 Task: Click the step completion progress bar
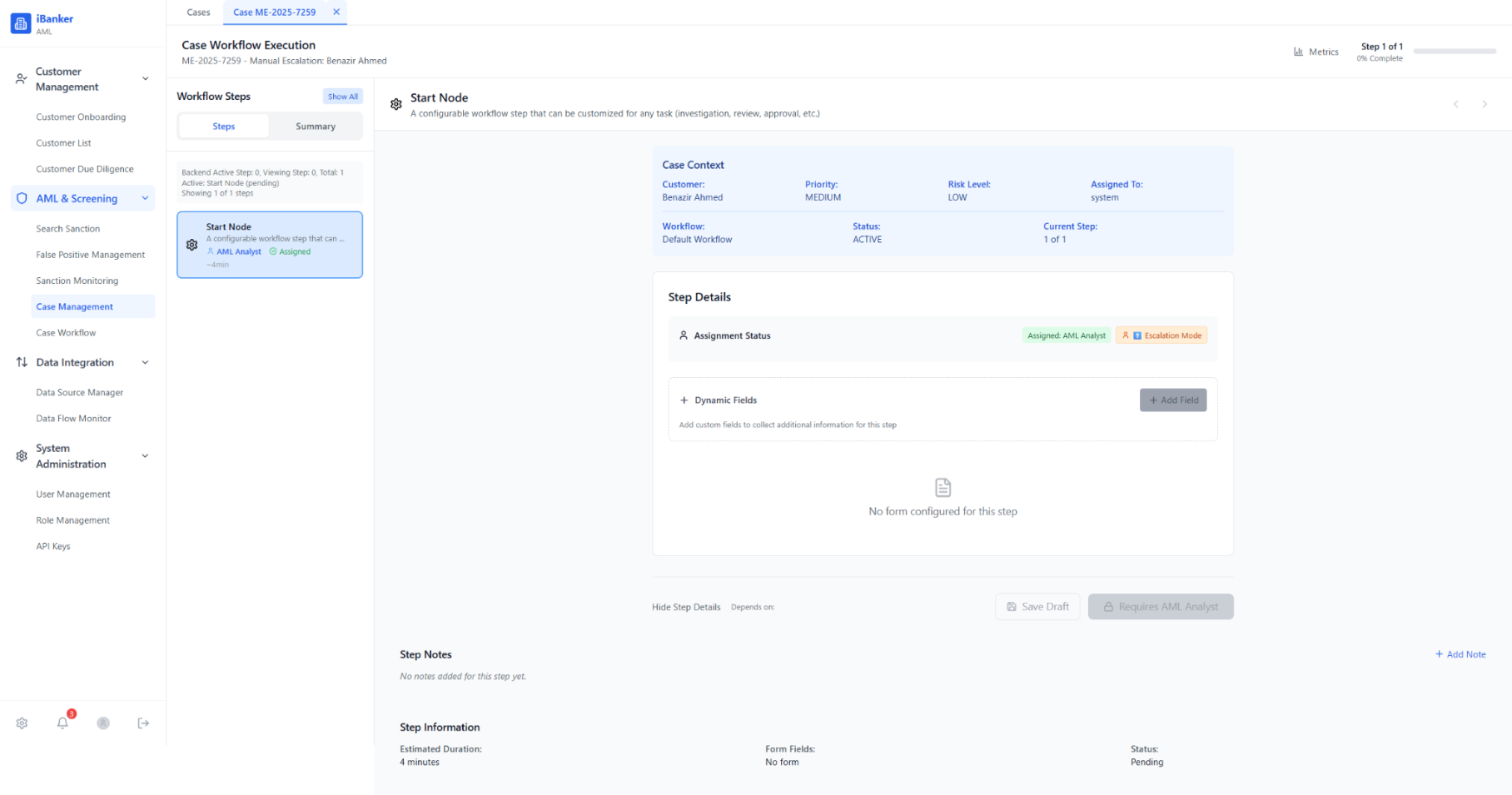[1454, 52]
